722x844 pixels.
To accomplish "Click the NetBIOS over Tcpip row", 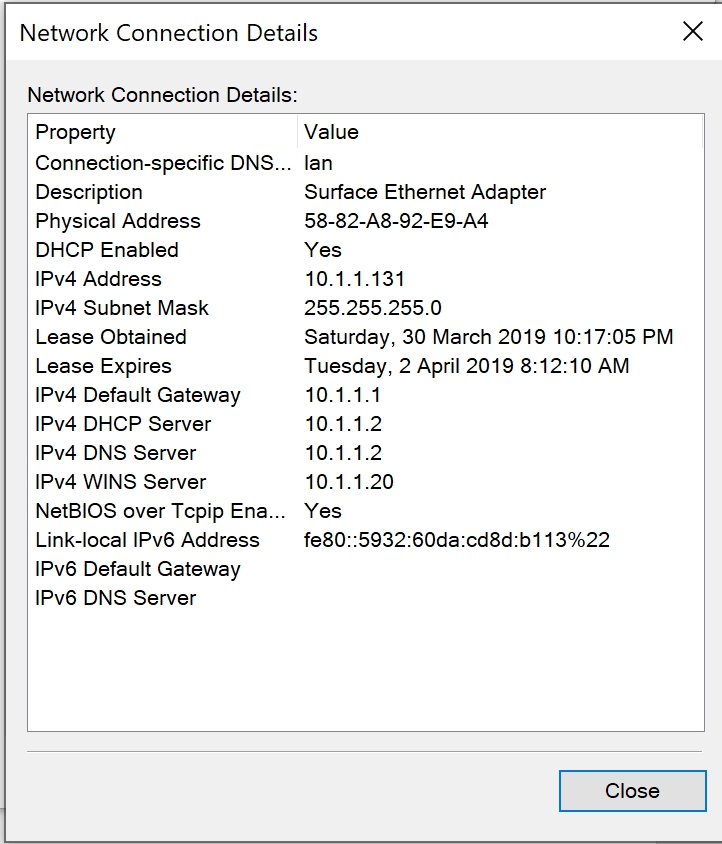I will pyautogui.click(x=161, y=511).
